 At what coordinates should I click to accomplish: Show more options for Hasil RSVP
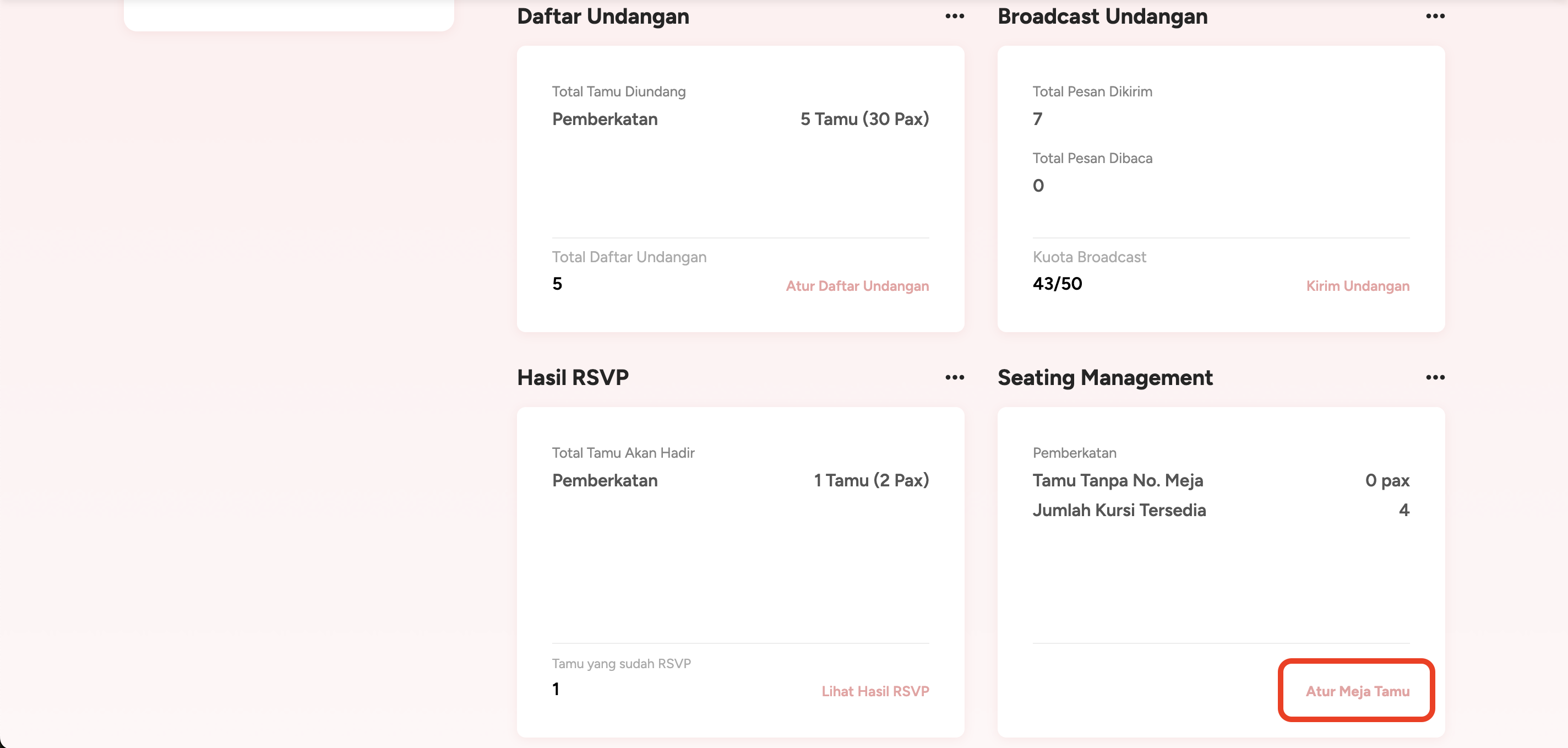point(955,378)
